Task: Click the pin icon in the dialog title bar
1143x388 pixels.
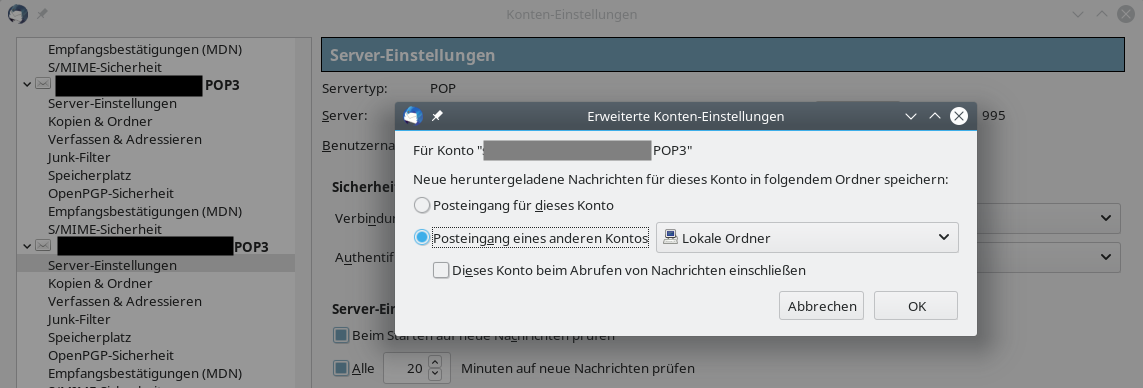Action: point(437,116)
